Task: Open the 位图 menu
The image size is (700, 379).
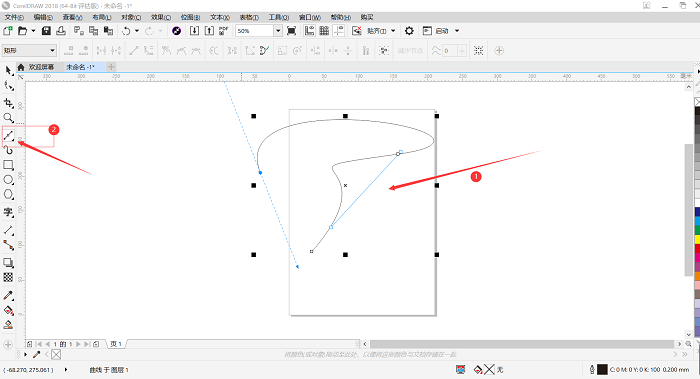Action: click(190, 17)
